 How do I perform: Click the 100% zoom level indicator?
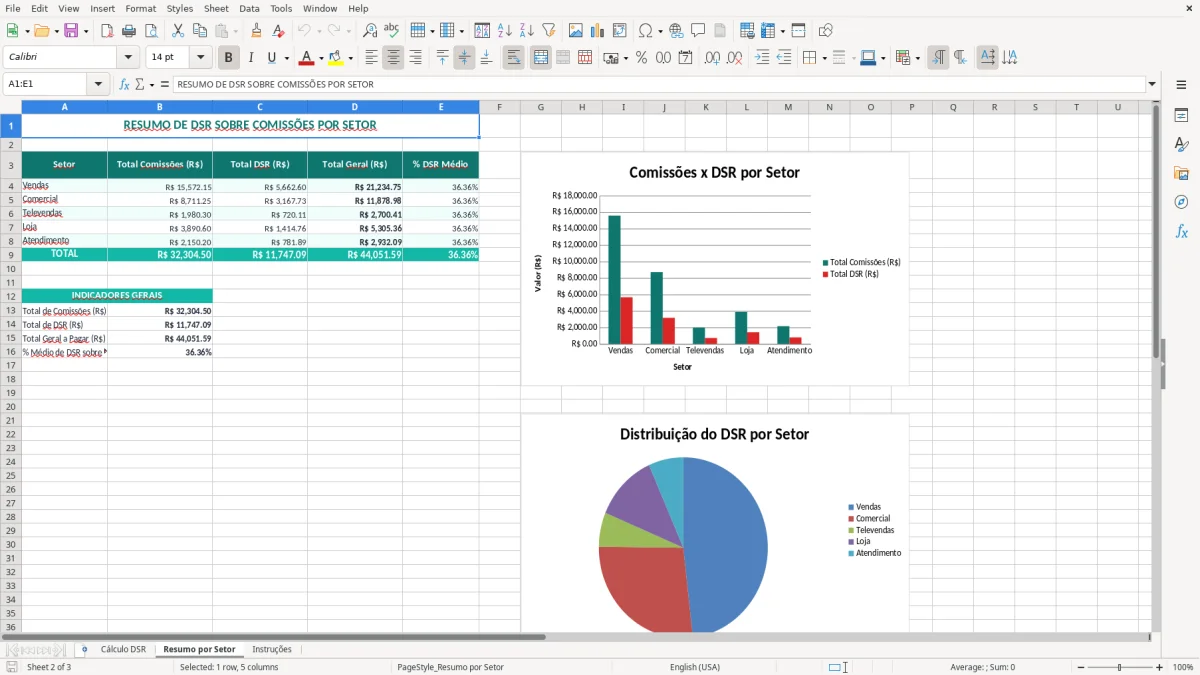[x=1183, y=667]
